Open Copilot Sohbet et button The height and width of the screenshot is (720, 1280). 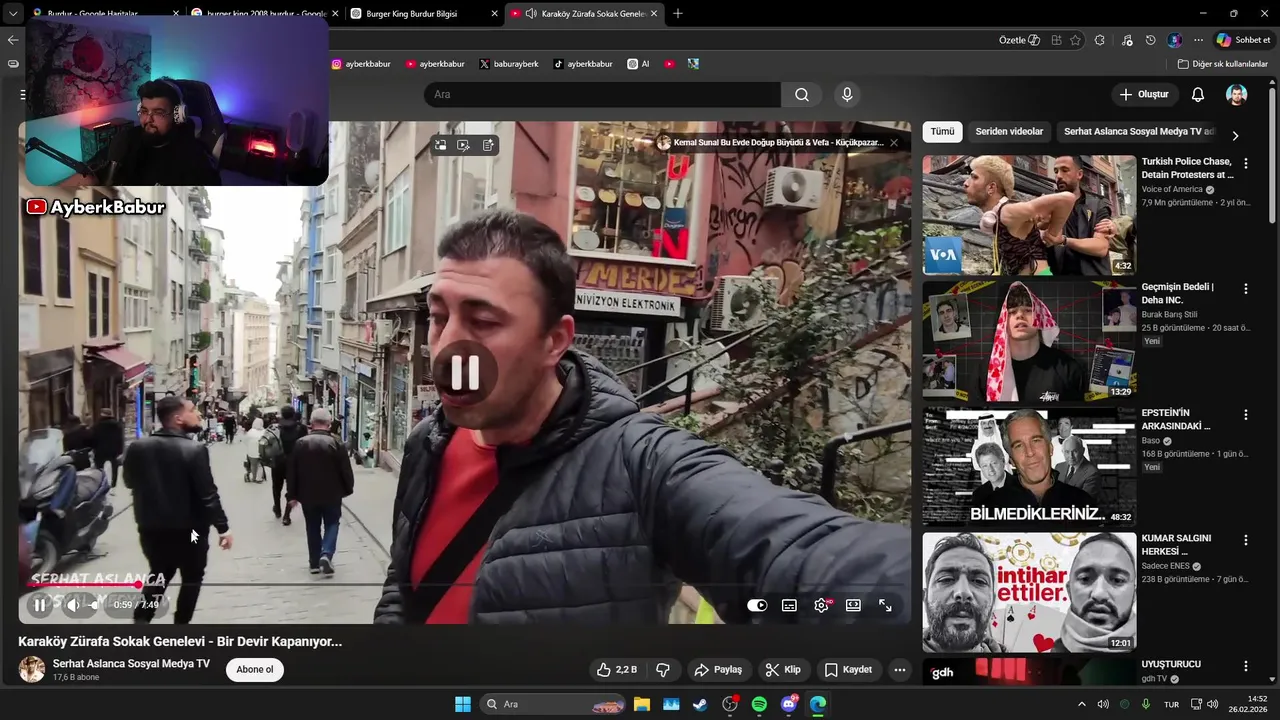tap(1244, 40)
